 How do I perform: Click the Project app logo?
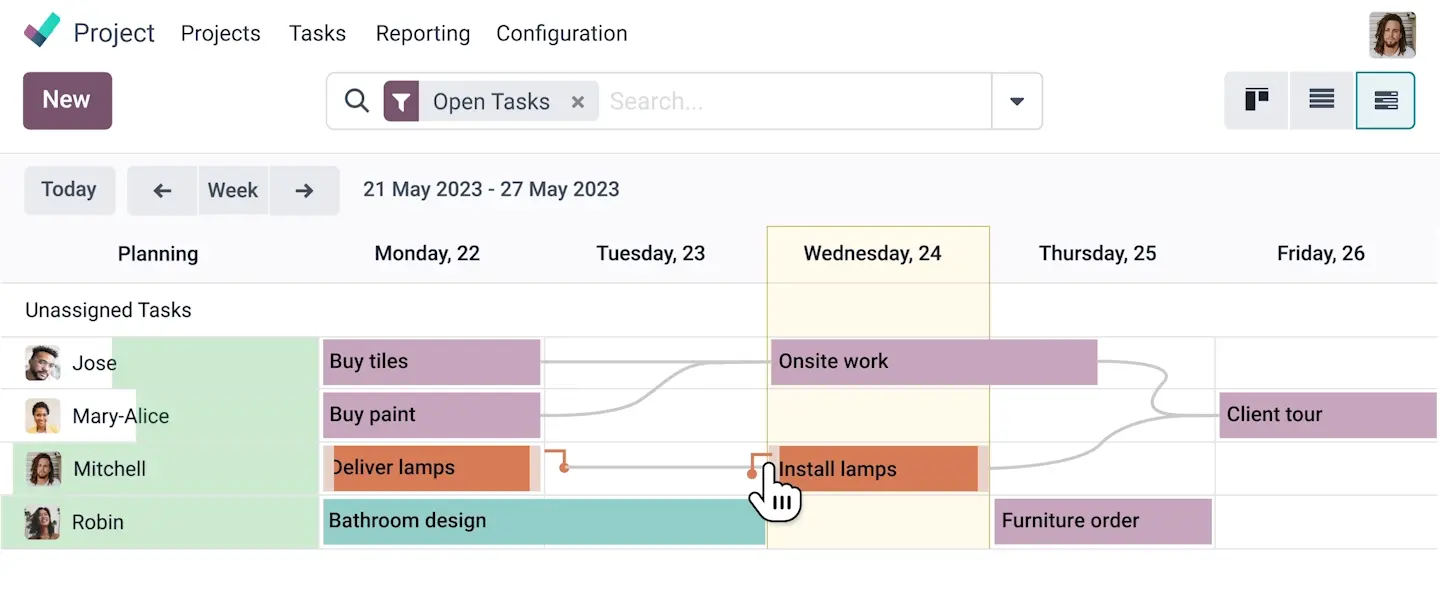tap(43, 32)
